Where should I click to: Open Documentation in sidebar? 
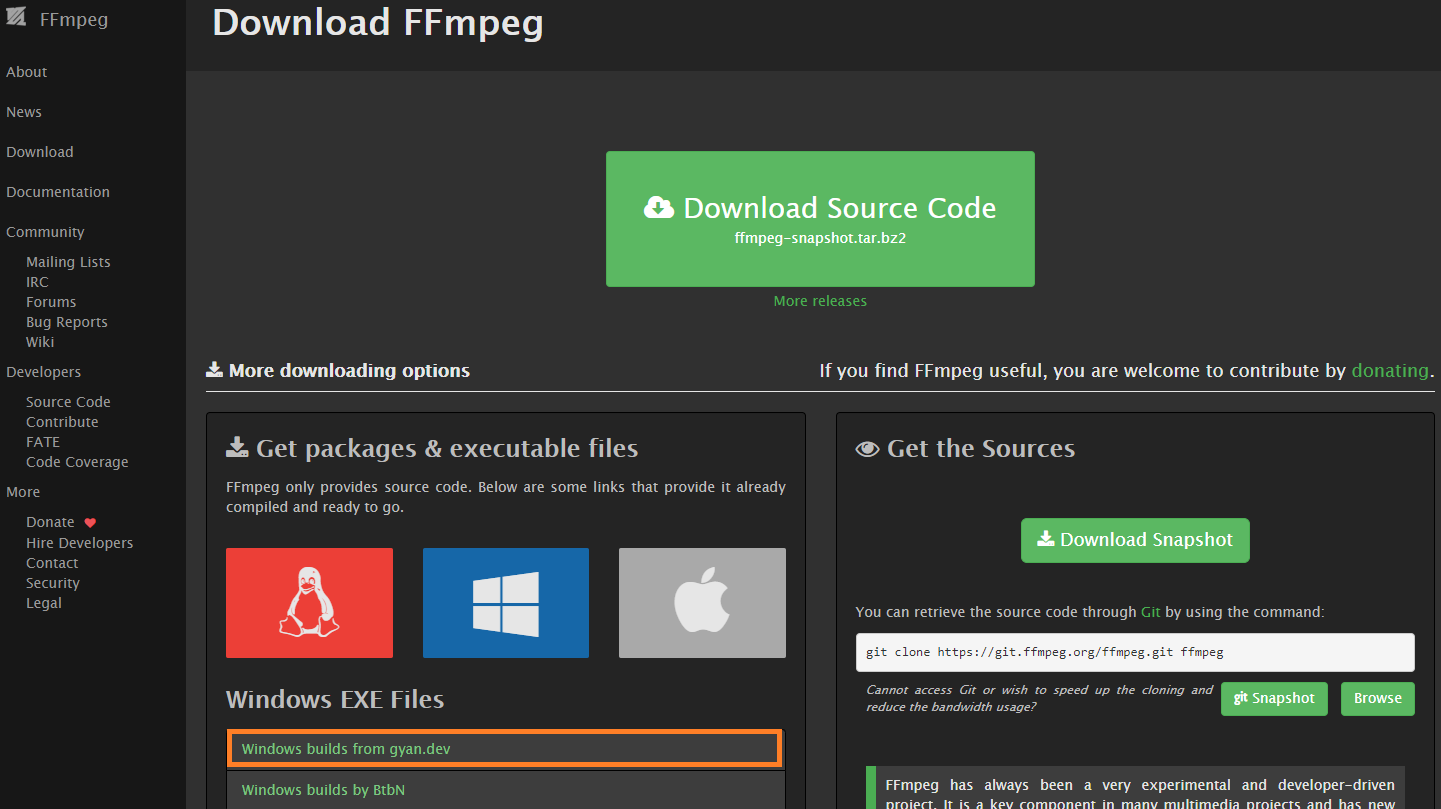tap(58, 192)
